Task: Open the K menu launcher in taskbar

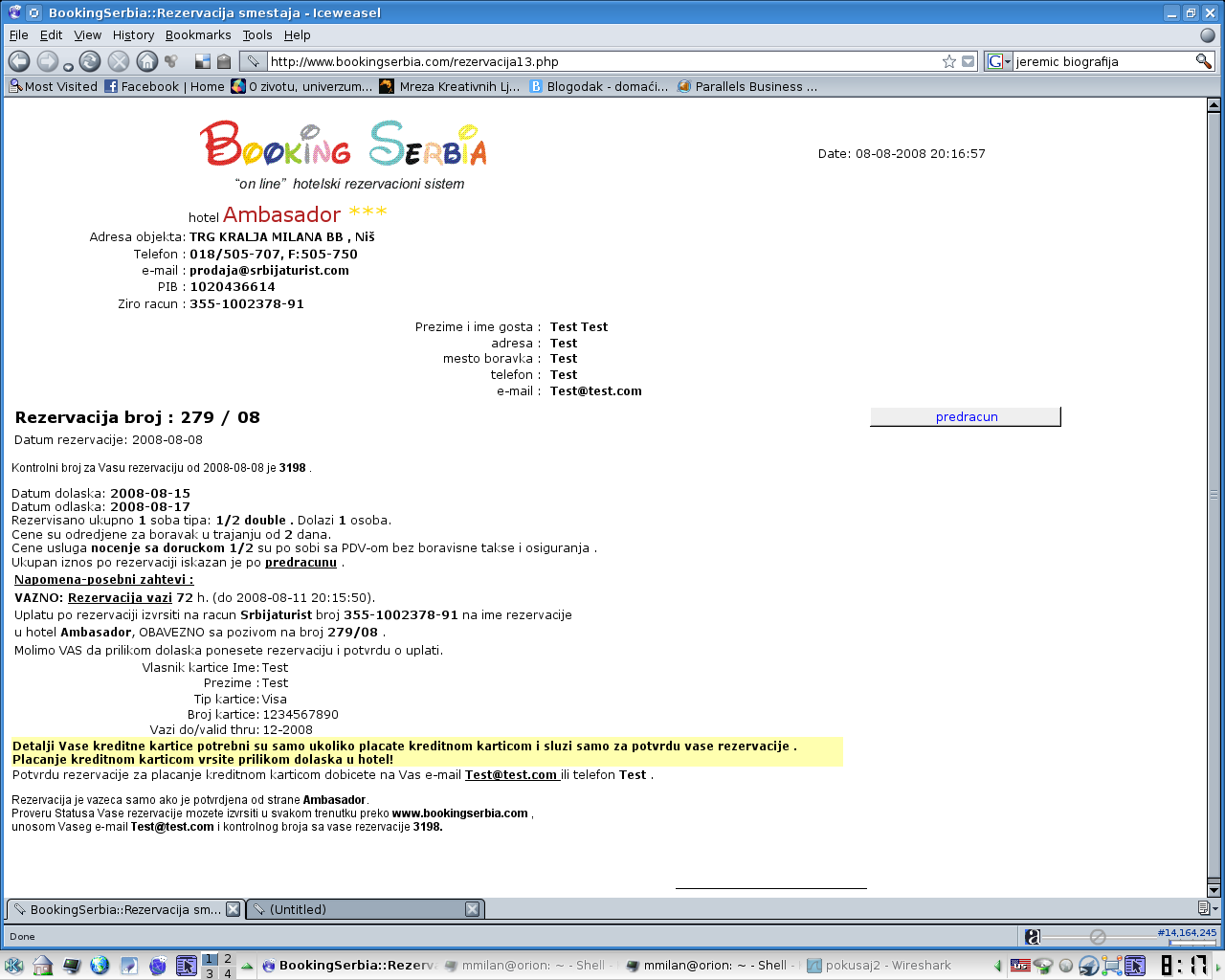Action: coord(13,966)
